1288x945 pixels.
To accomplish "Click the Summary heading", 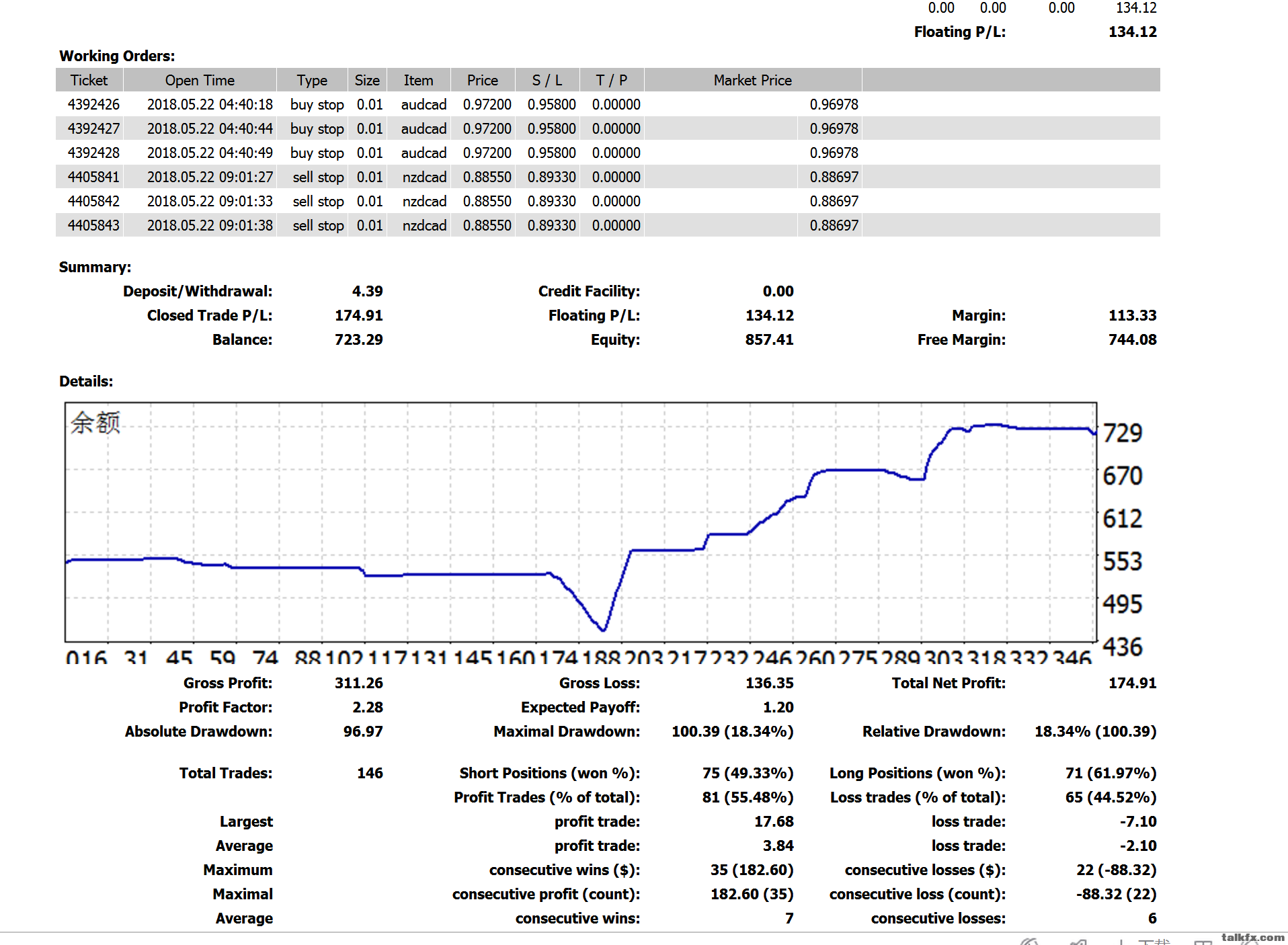I will [95, 268].
